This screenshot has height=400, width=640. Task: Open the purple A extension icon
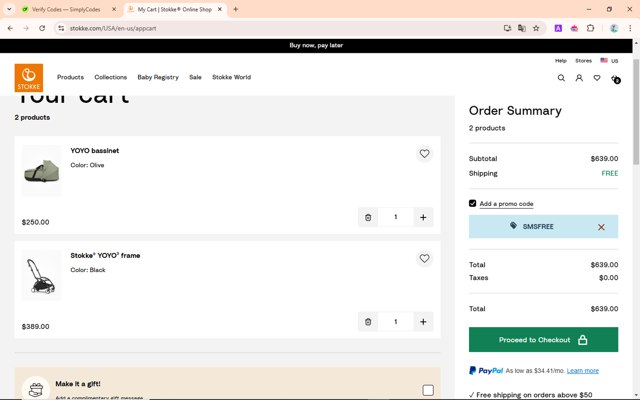[x=558, y=28]
